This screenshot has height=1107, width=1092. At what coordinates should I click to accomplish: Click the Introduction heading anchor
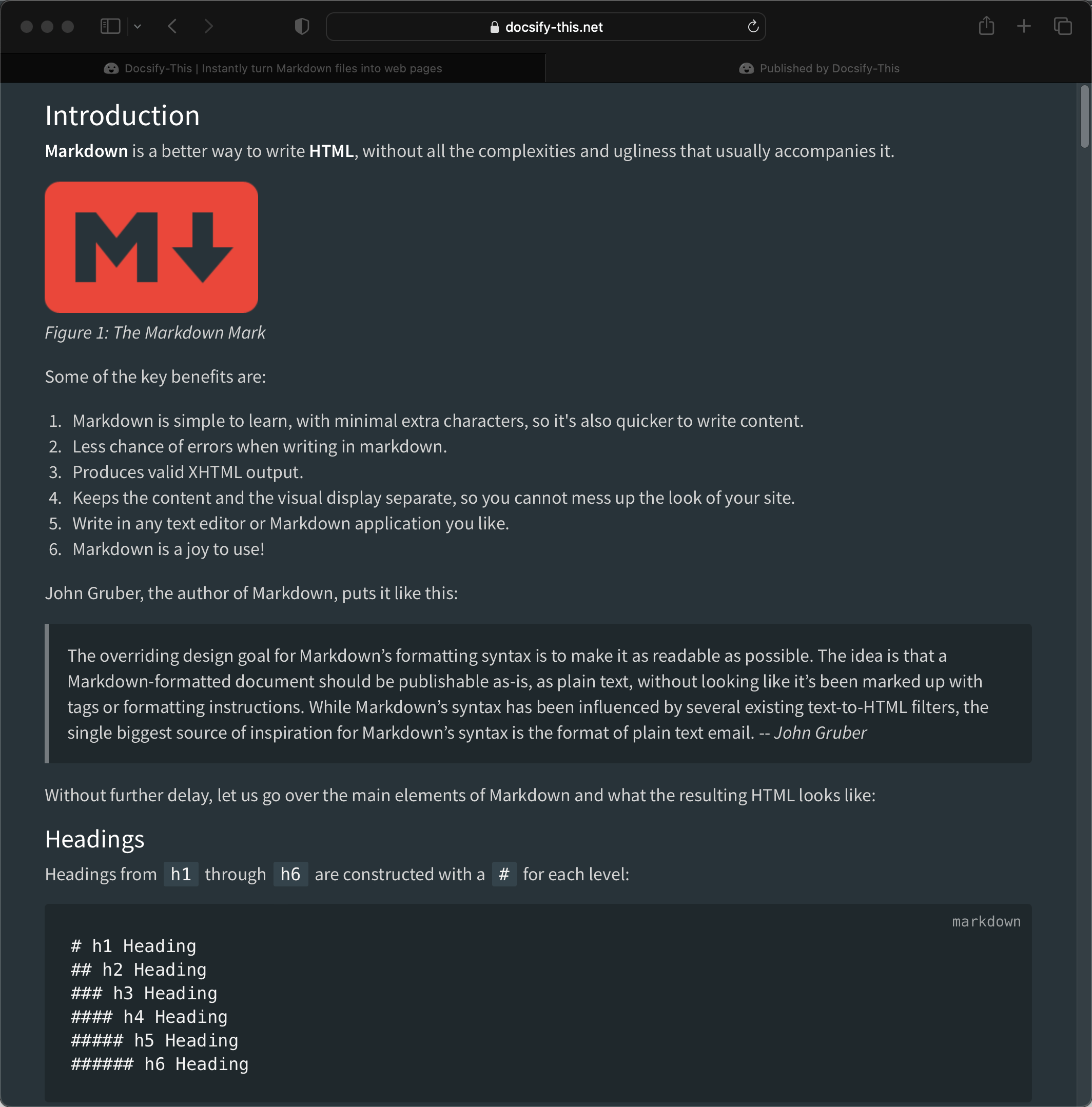click(x=122, y=115)
